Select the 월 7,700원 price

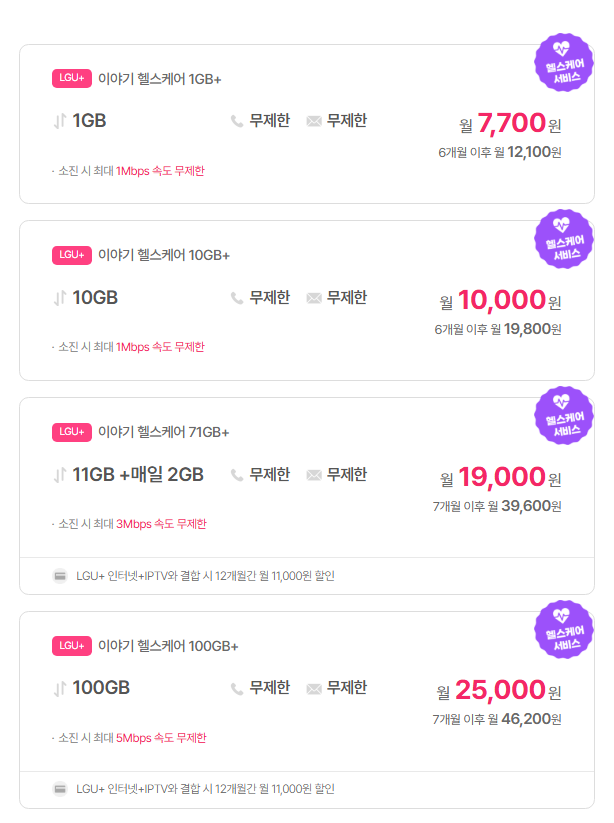coord(510,123)
